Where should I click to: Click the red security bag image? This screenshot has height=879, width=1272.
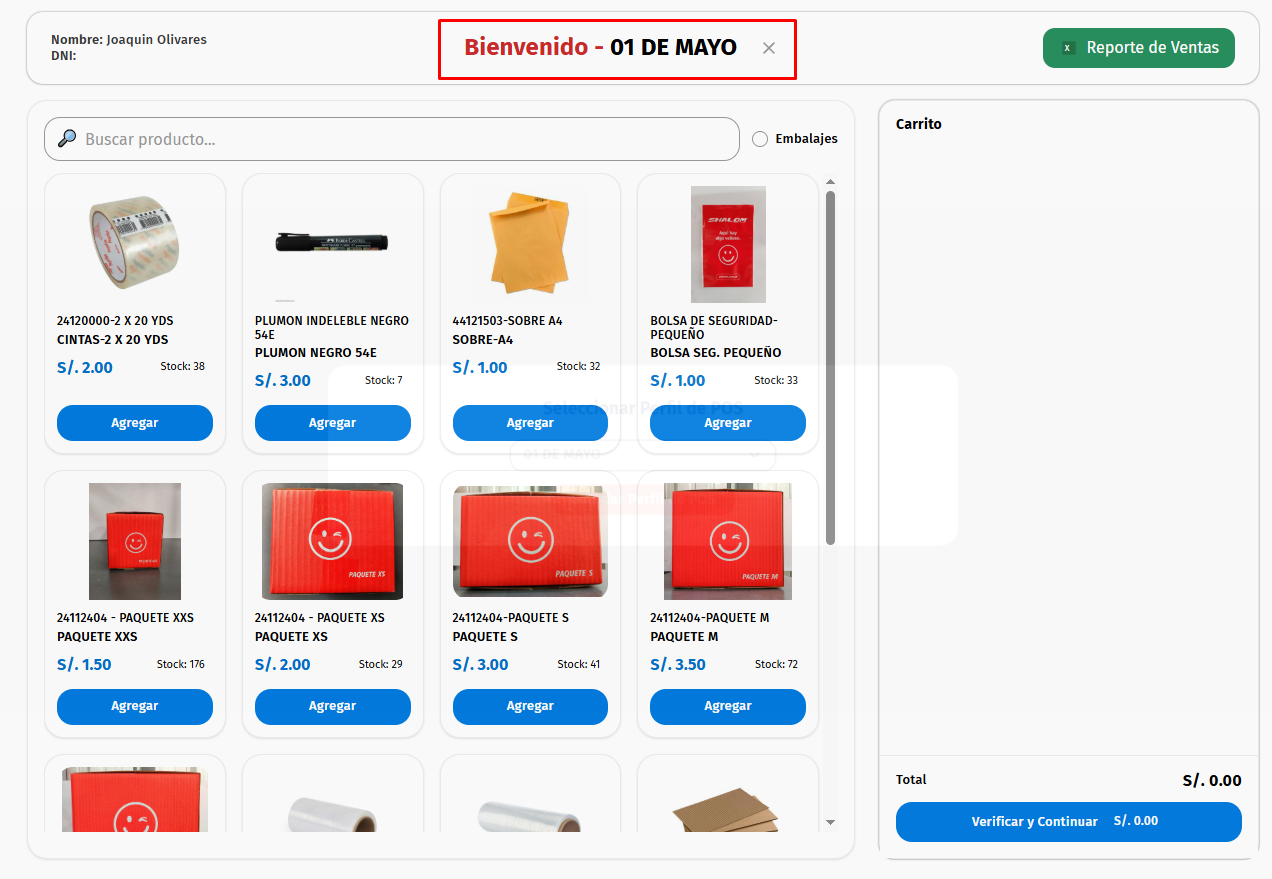pyautogui.click(x=728, y=244)
